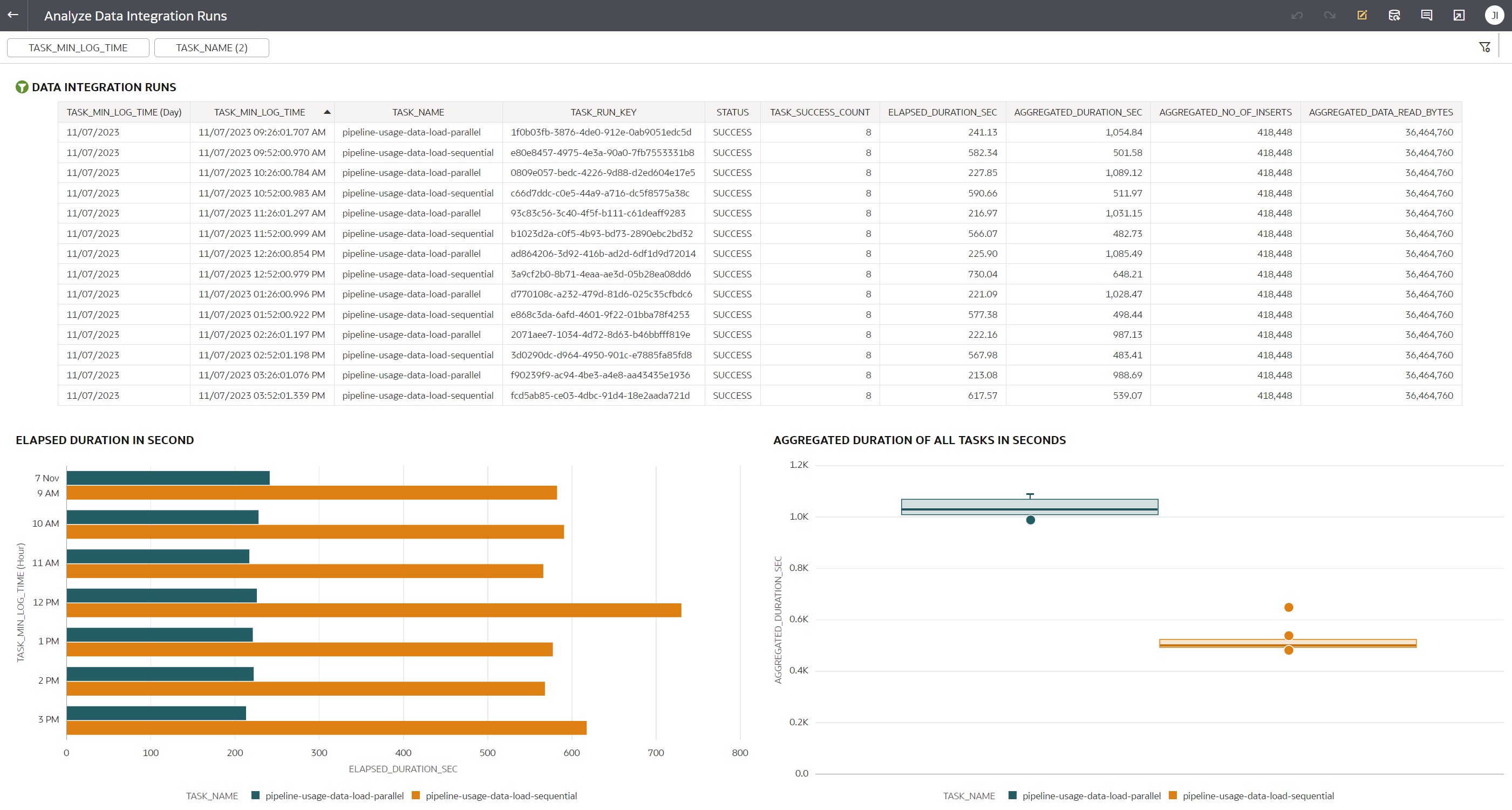This screenshot has height=810, width=1512.
Task: Click the AGGREGATED_DURATION_SEC column header
Action: [x=1078, y=112]
